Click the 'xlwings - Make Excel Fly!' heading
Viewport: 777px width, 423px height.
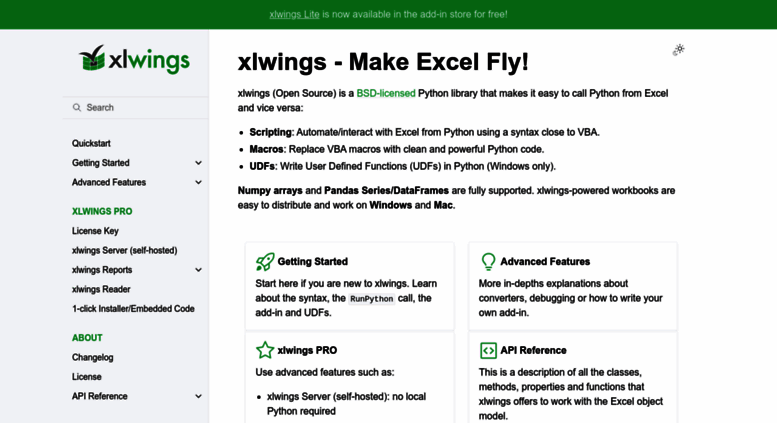(x=383, y=62)
